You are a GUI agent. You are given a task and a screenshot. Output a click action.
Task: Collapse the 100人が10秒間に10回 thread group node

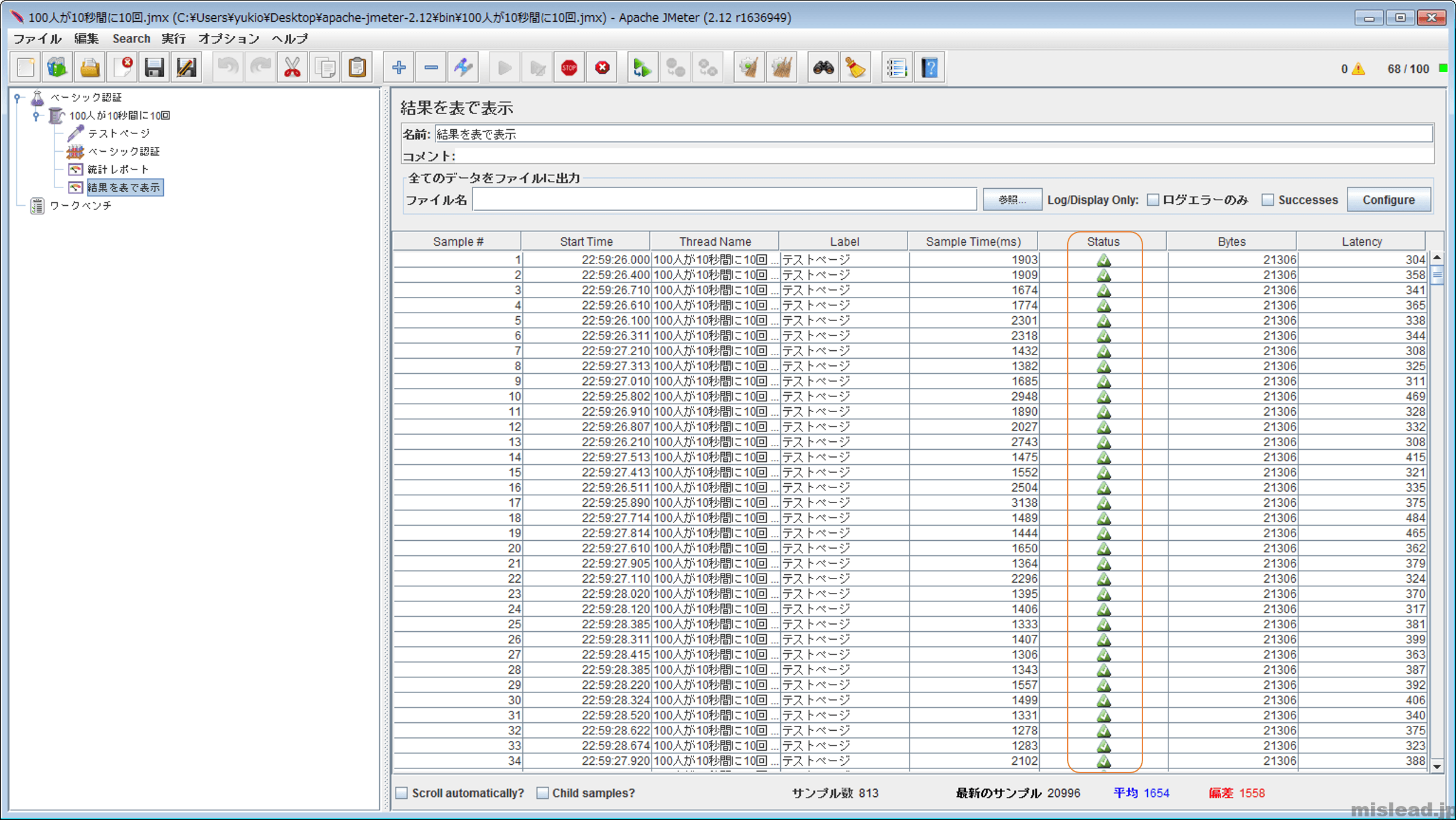pos(36,115)
